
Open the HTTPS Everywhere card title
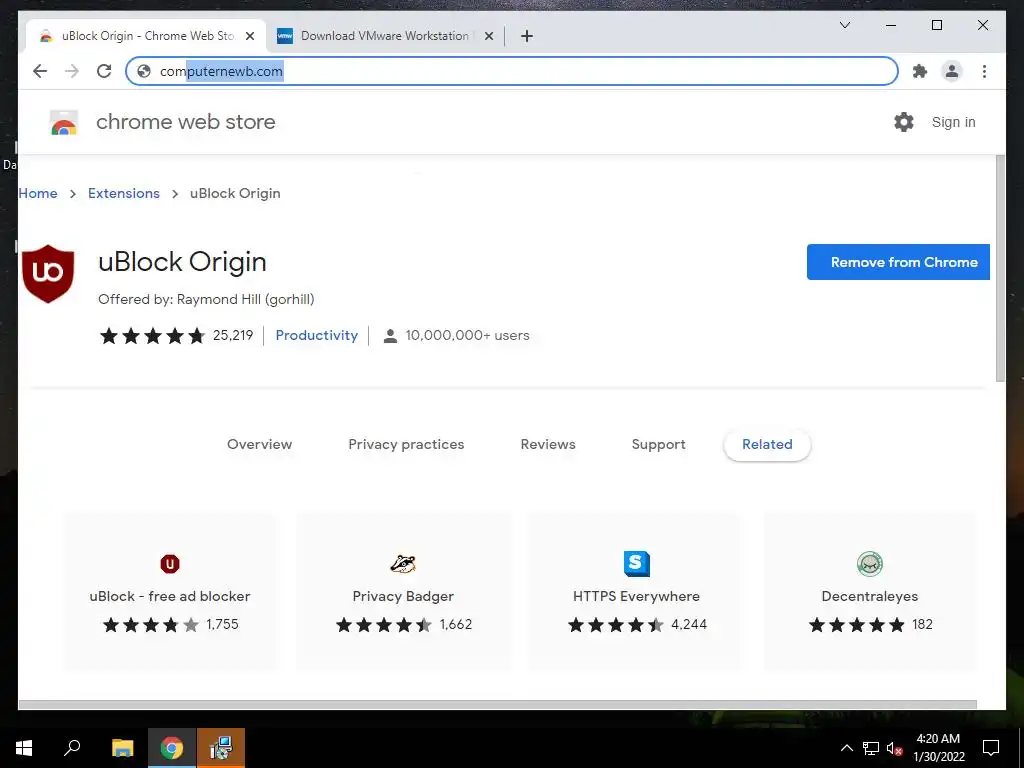636,596
